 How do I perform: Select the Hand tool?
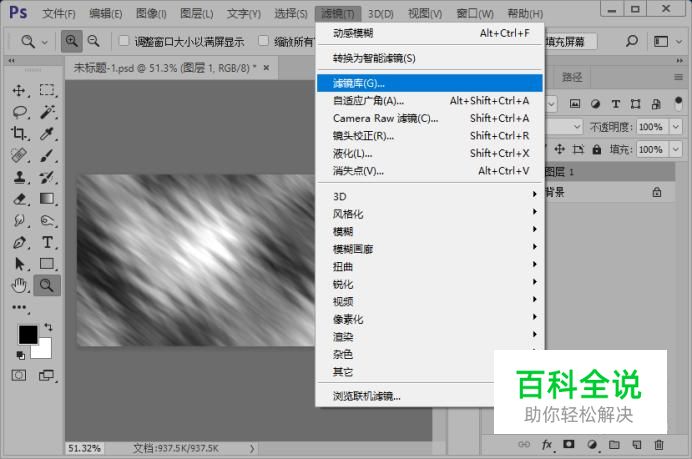(19, 286)
